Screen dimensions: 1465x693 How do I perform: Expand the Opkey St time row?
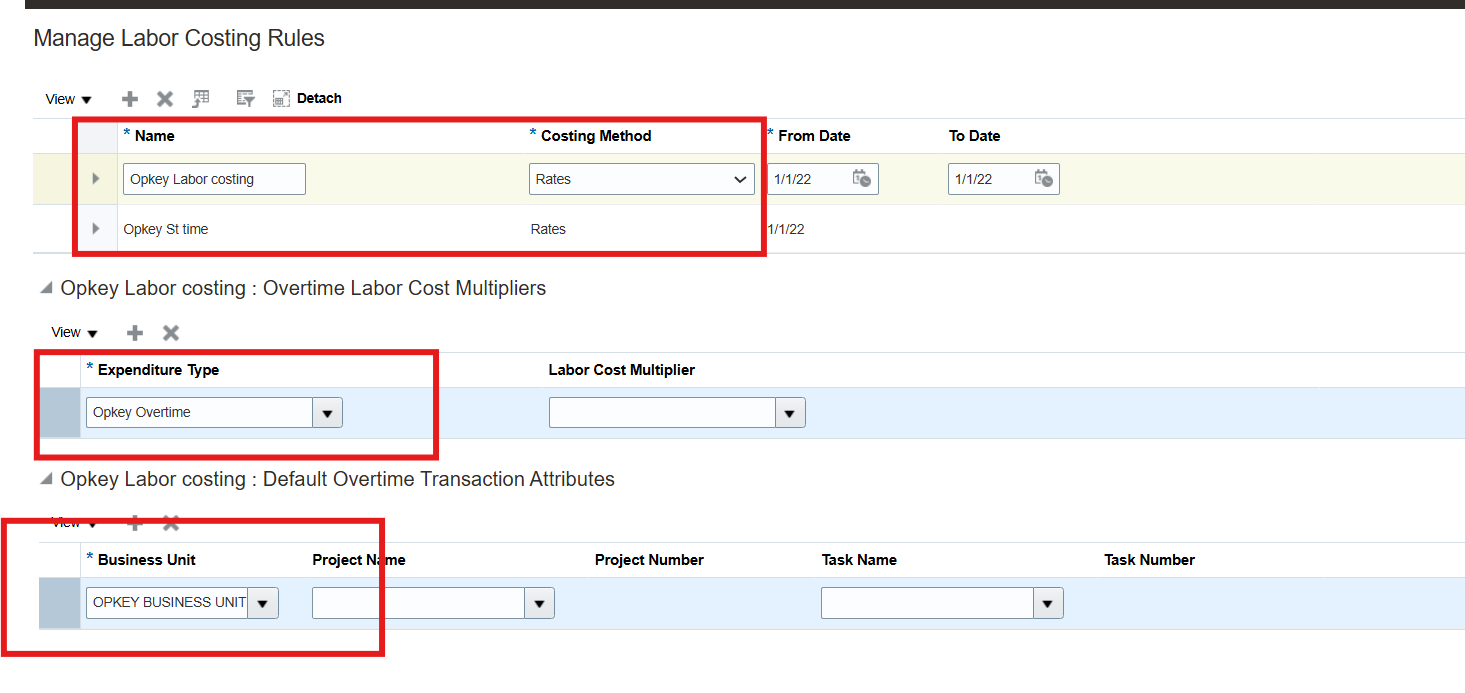click(x=96, y=229)
